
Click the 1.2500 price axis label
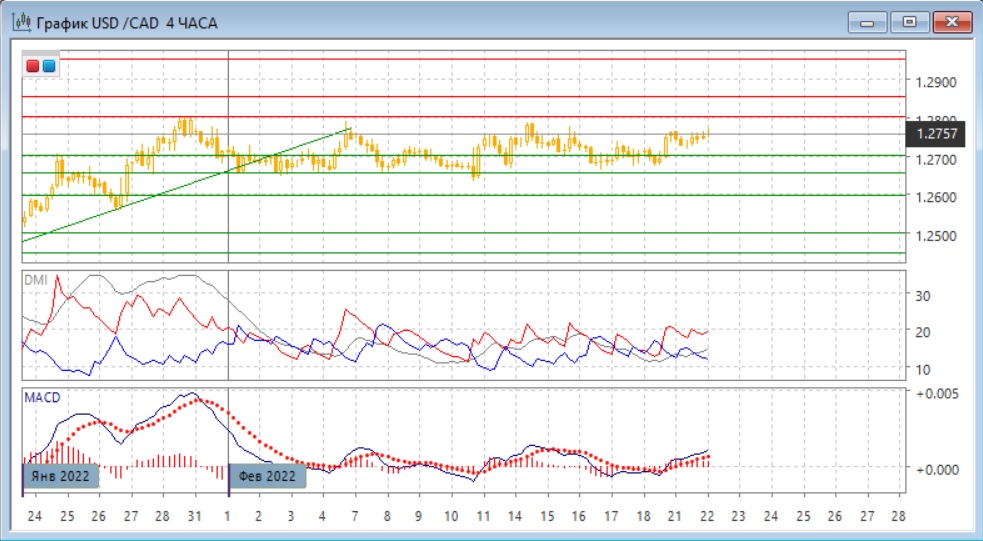(x=934, y=236)
